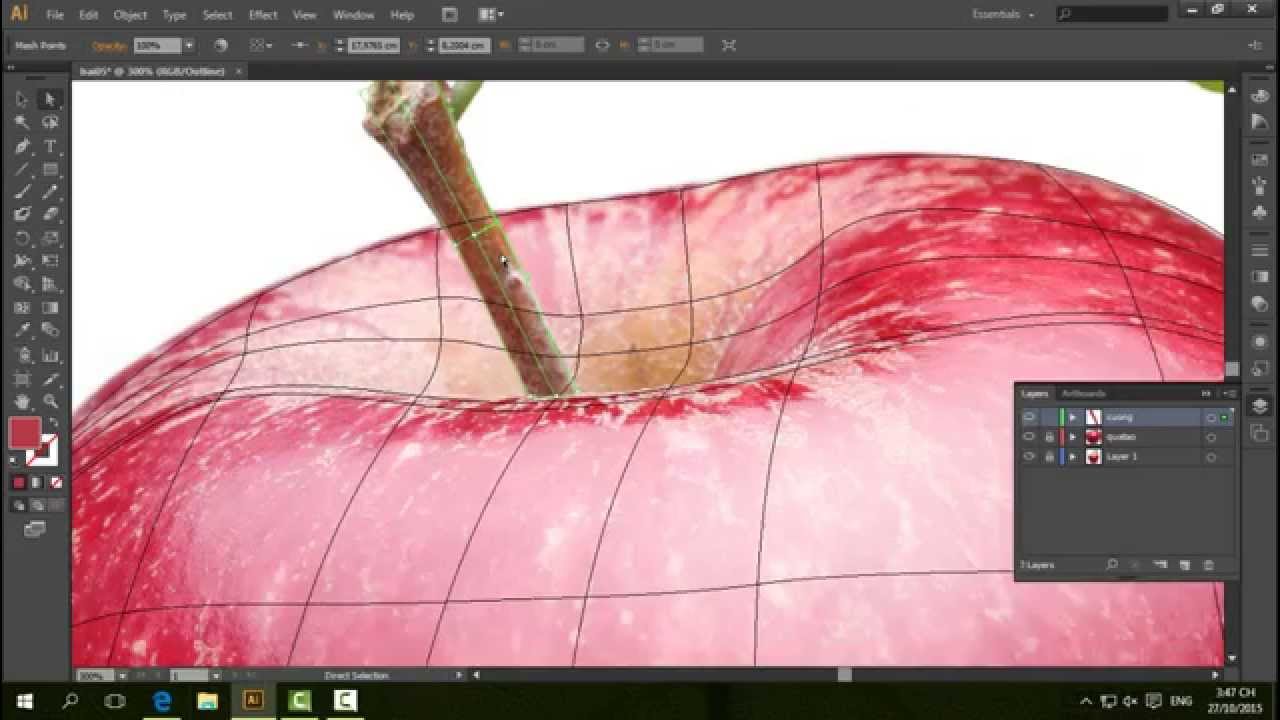Click the X coordinate input field
Screen dimensions: 1280x720
coord(374,45)
